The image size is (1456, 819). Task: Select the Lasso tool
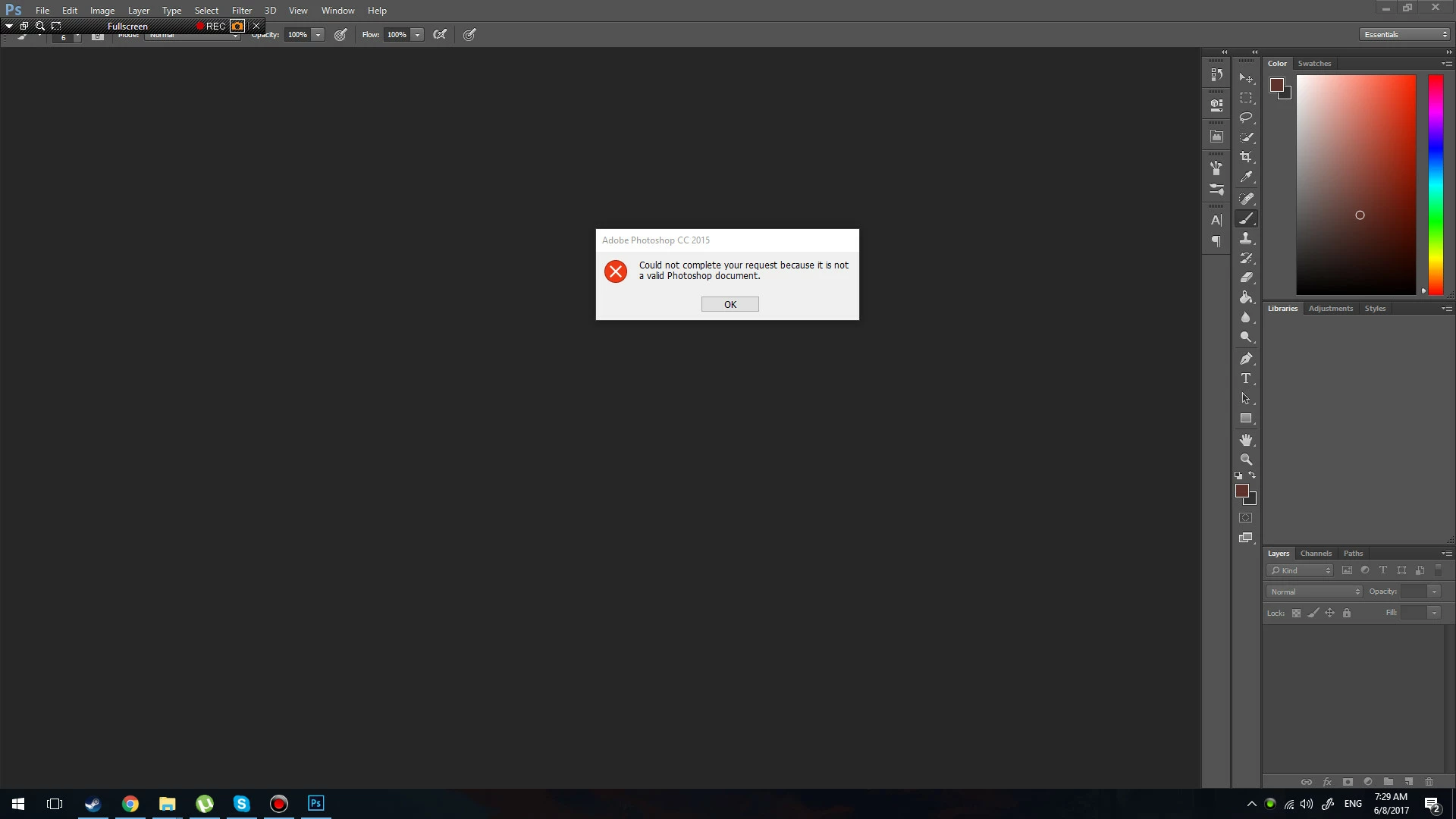(1246, 118)
